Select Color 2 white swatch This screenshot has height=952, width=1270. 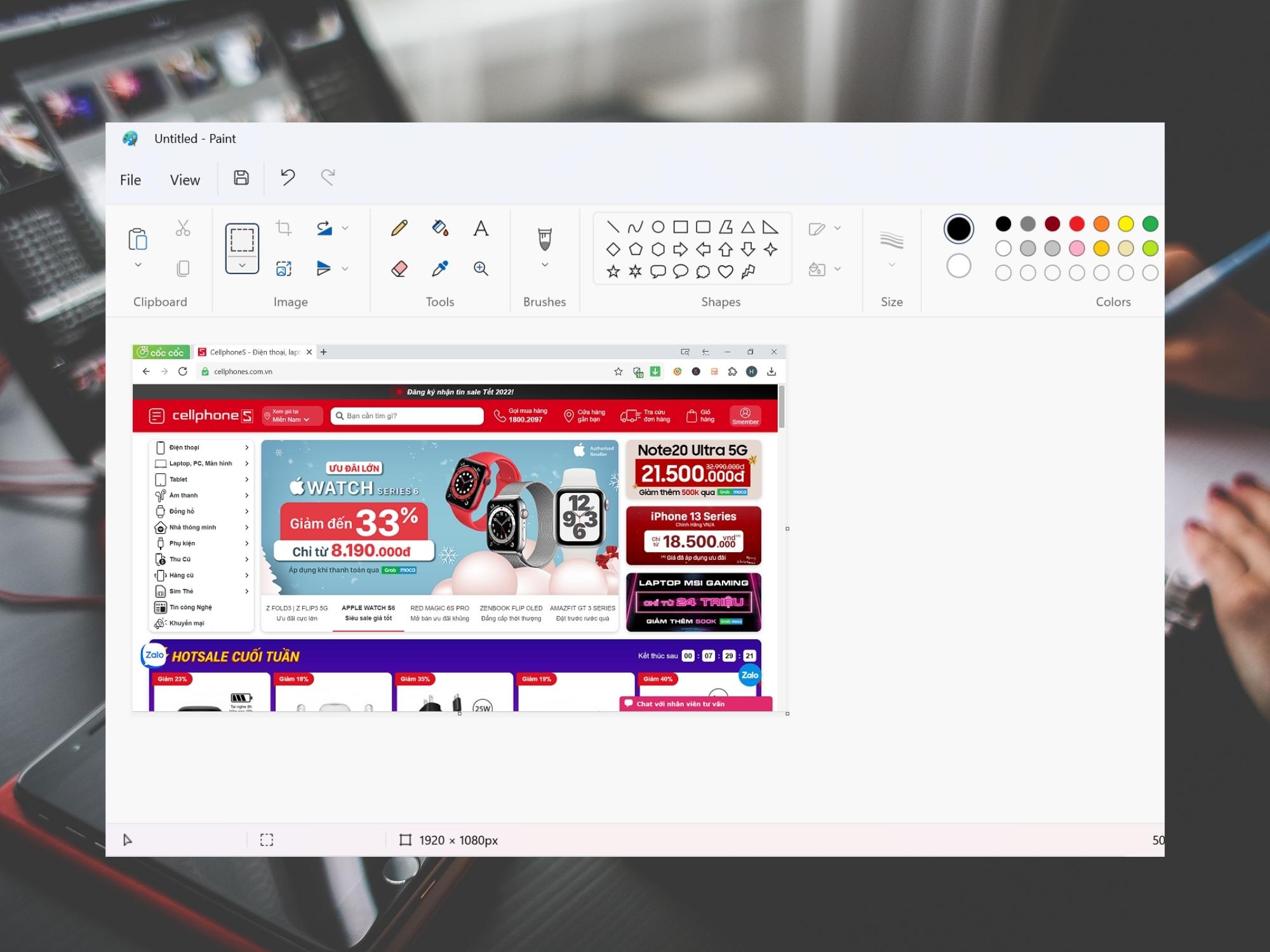point(958,266)
